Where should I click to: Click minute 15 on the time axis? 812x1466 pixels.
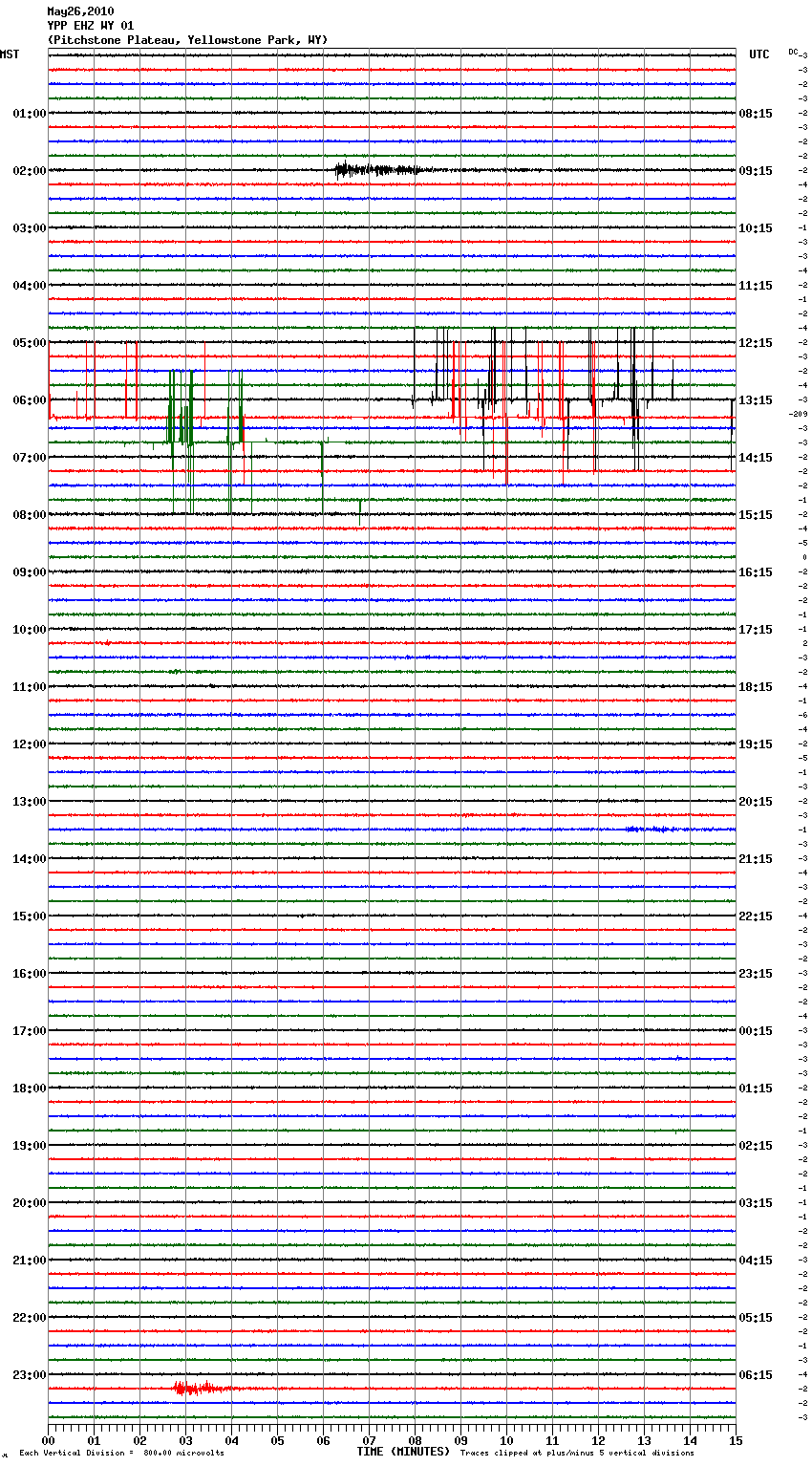(736, 1440)
